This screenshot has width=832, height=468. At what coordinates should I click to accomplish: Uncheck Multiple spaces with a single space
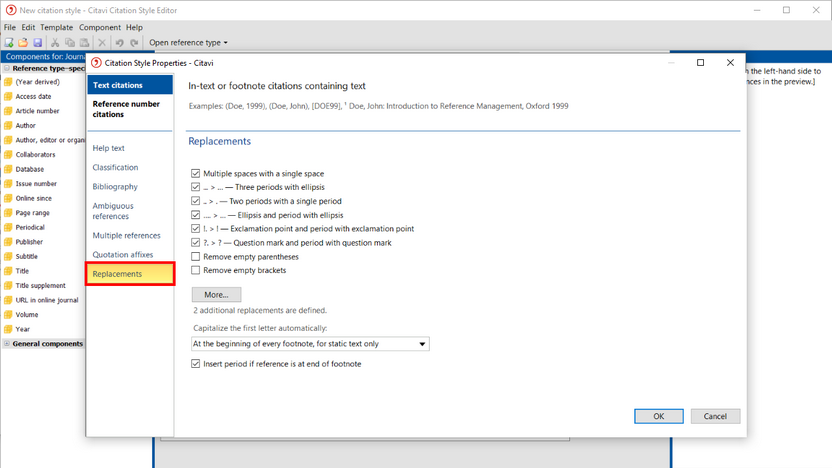tap(195, 174)
